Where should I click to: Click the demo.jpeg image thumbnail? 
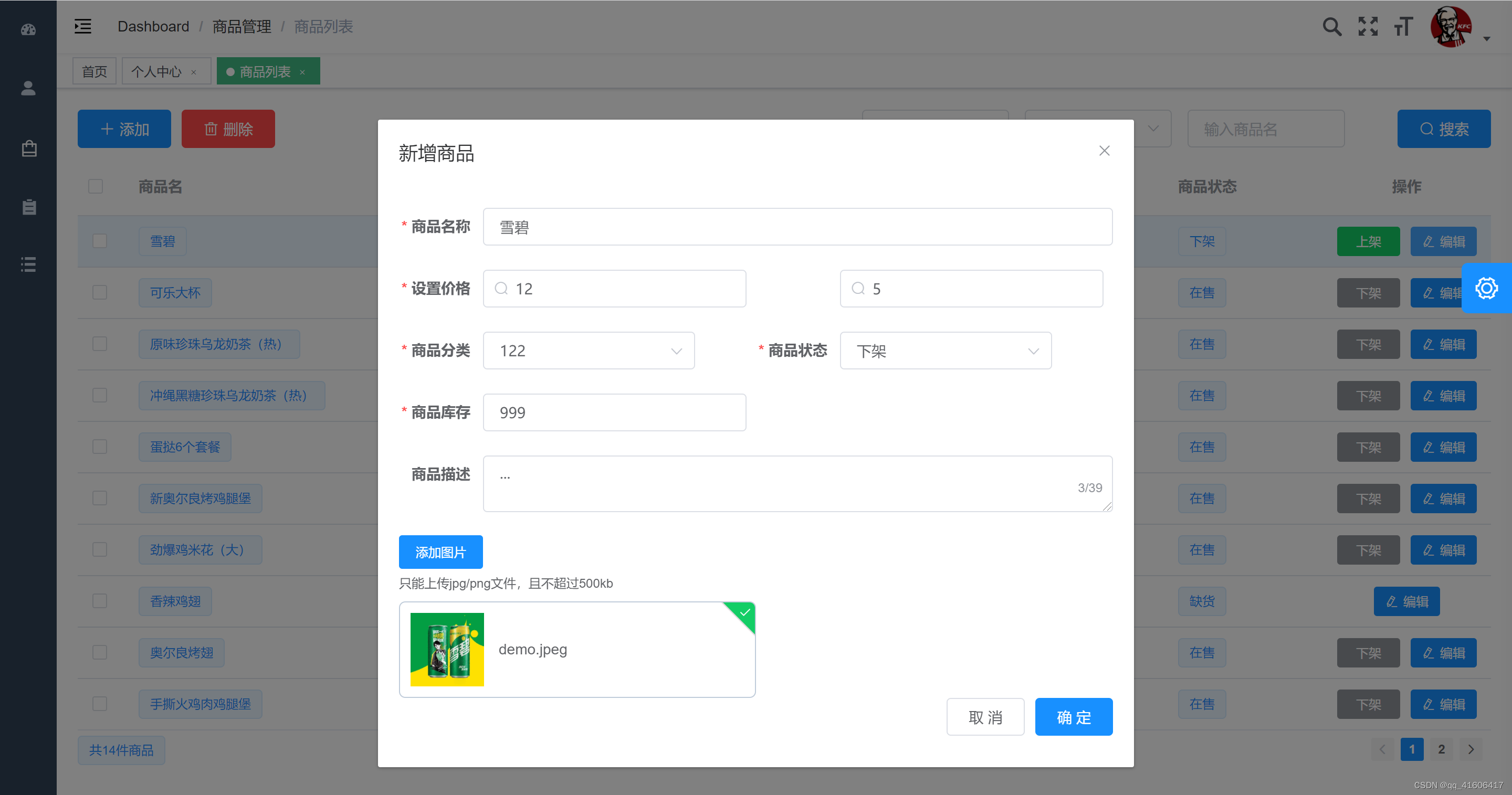click(447, 650)
